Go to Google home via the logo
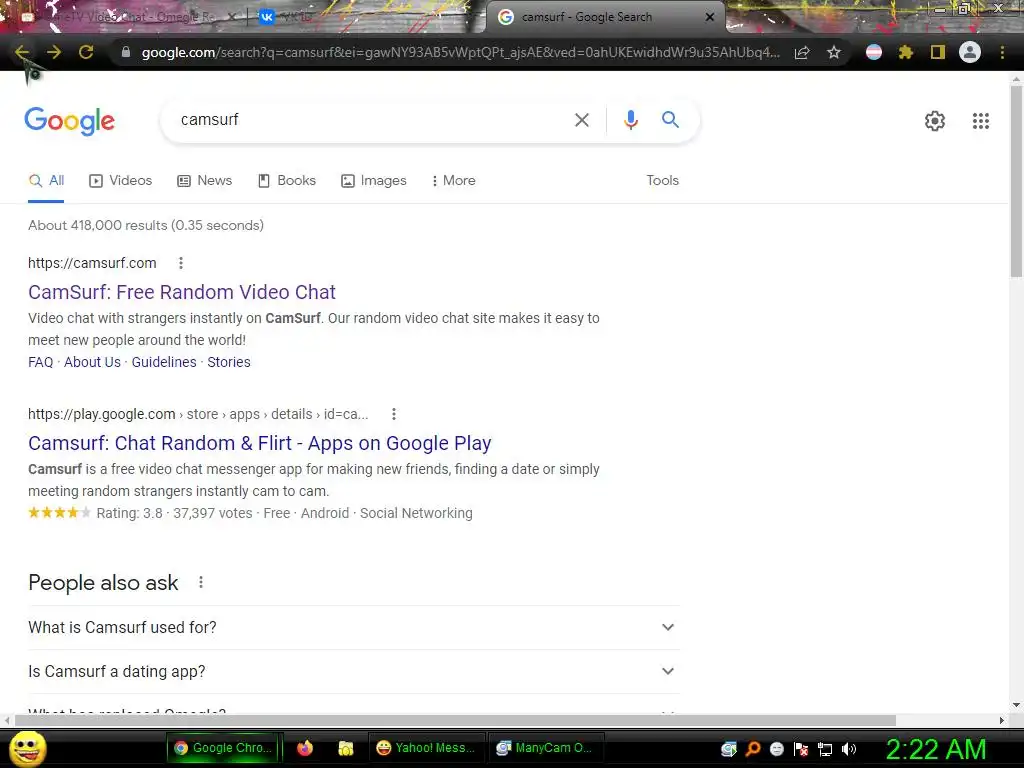 tap(70, 121)
